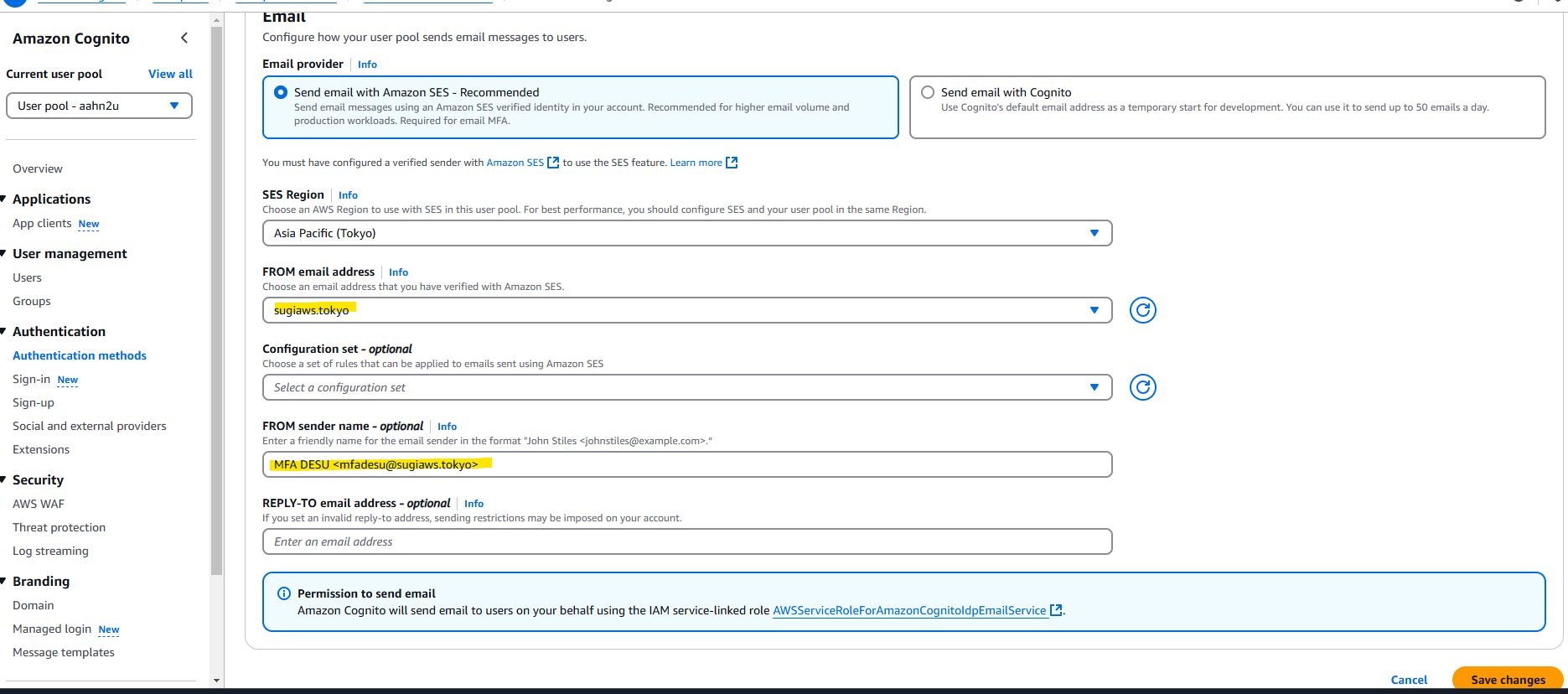Viewport: 1568px width, 694px height.
Task: Click the REPLY-TO email address field
Action: [x=687, y=541]
